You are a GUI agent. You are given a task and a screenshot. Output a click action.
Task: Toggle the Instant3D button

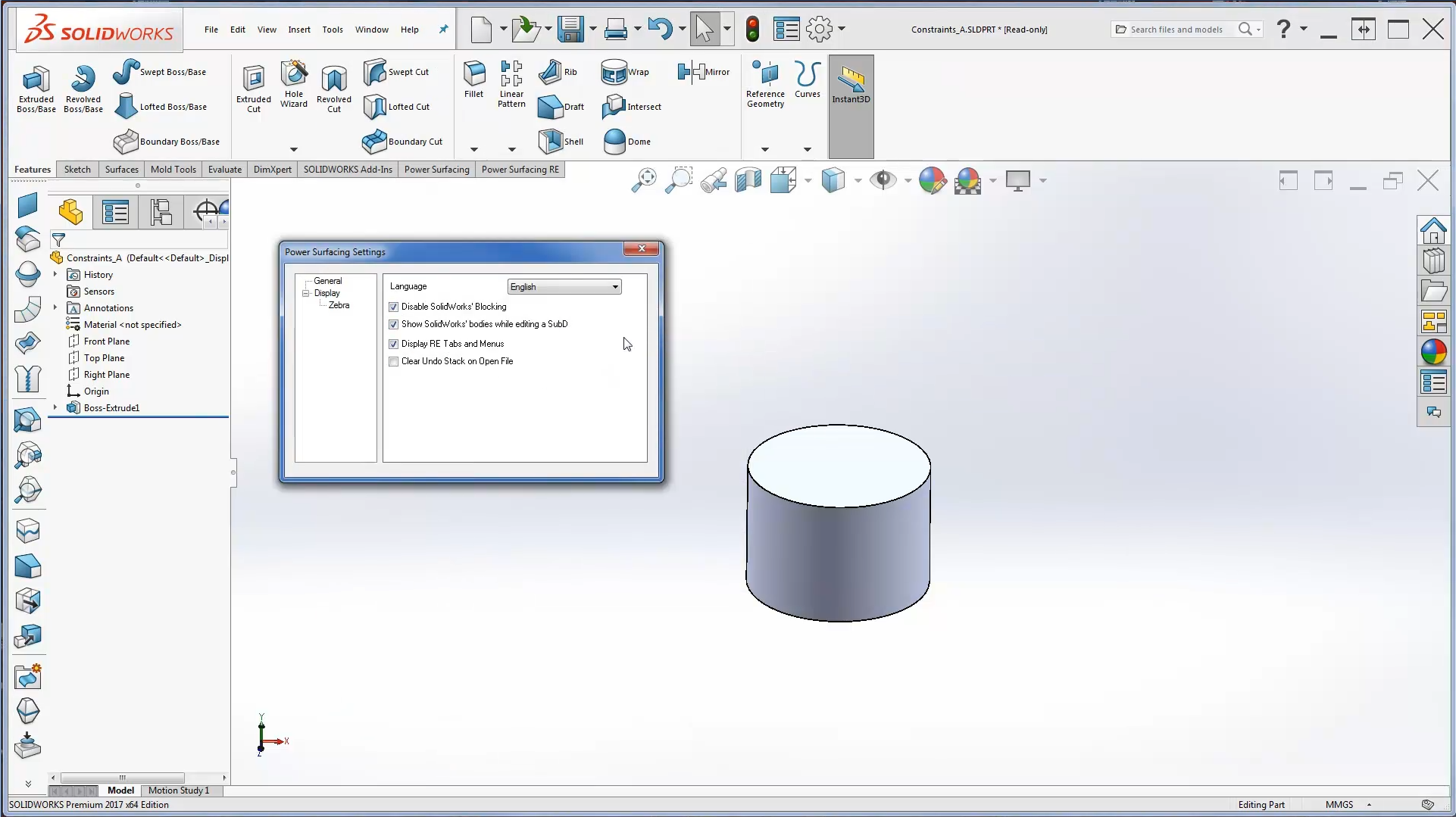tap(851, 85)
